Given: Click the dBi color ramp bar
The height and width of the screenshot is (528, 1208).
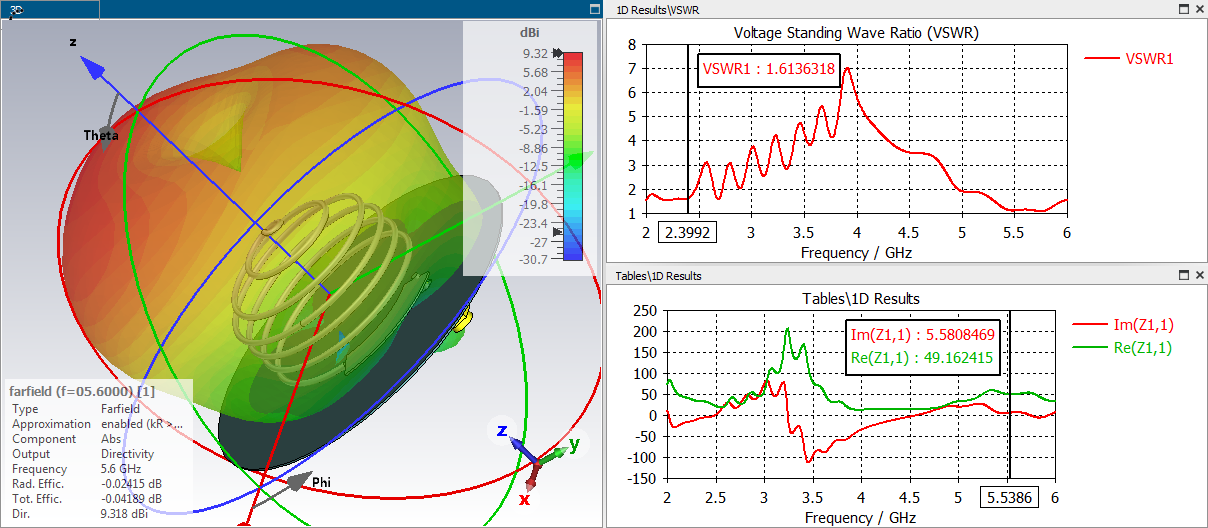Looking at the screenshot, I should point(573,156).
